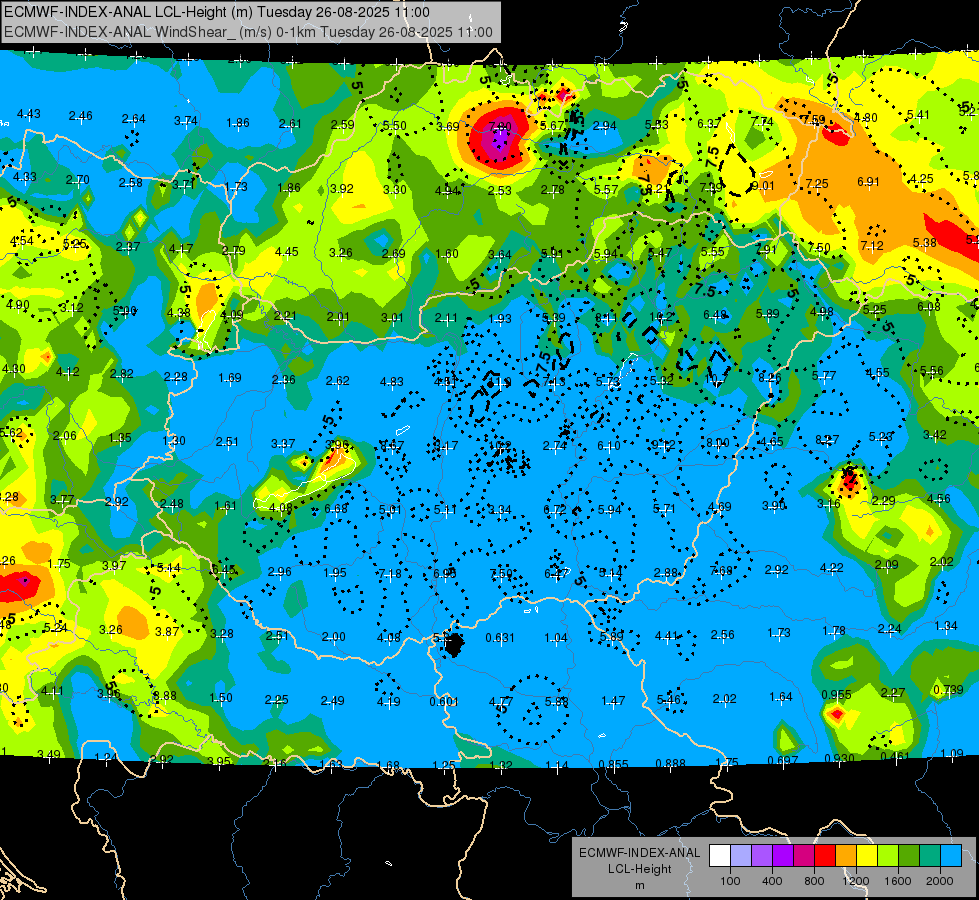The image size is (979, 900).
Task: Click the 9.01 wind shear value
Action: pyautogui.click(x=763, y=186)
